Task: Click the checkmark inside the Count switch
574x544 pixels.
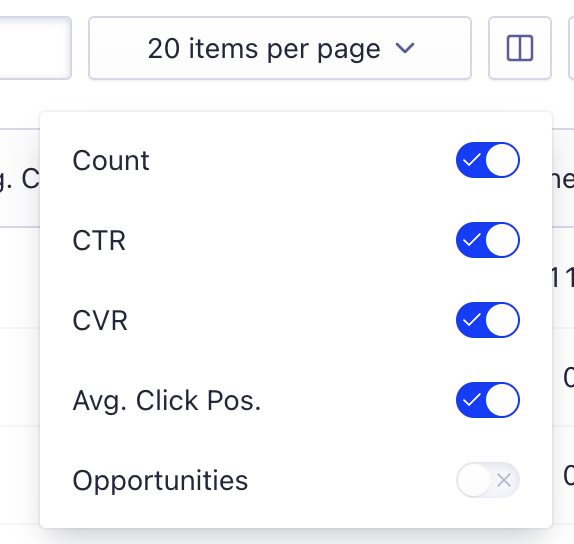Action: (472, 160)
